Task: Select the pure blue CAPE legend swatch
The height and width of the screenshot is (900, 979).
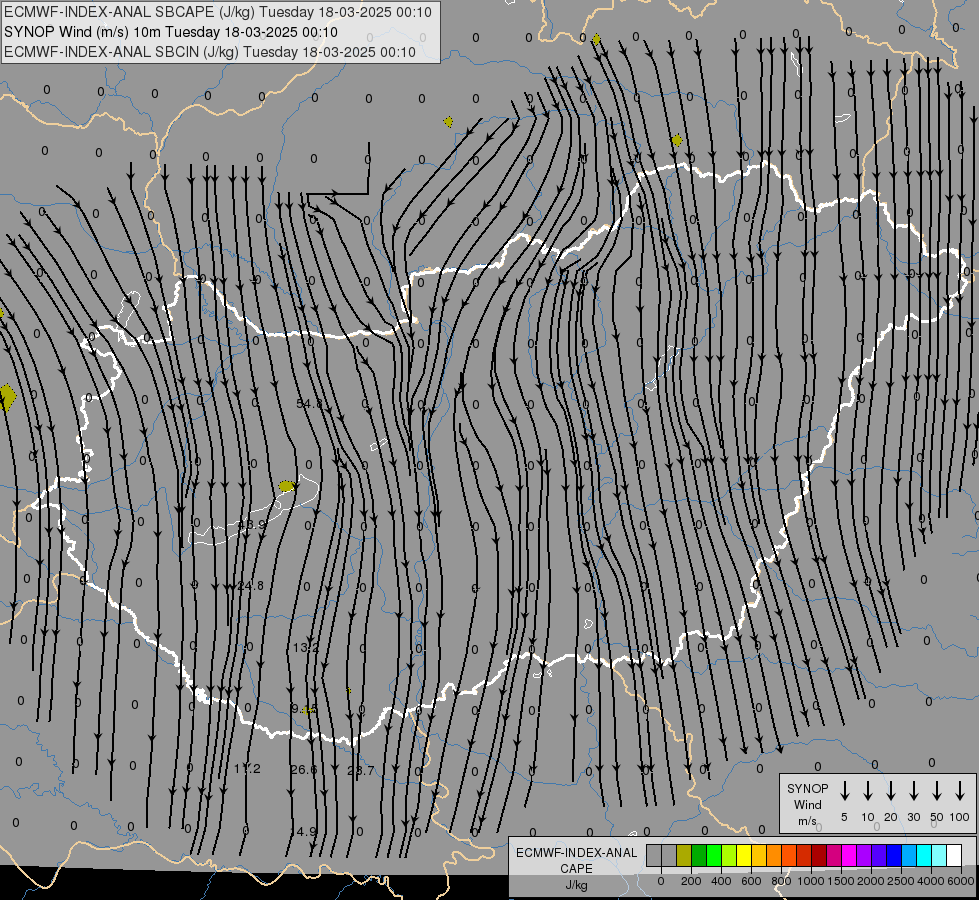Action: click(x=893, y=855)
